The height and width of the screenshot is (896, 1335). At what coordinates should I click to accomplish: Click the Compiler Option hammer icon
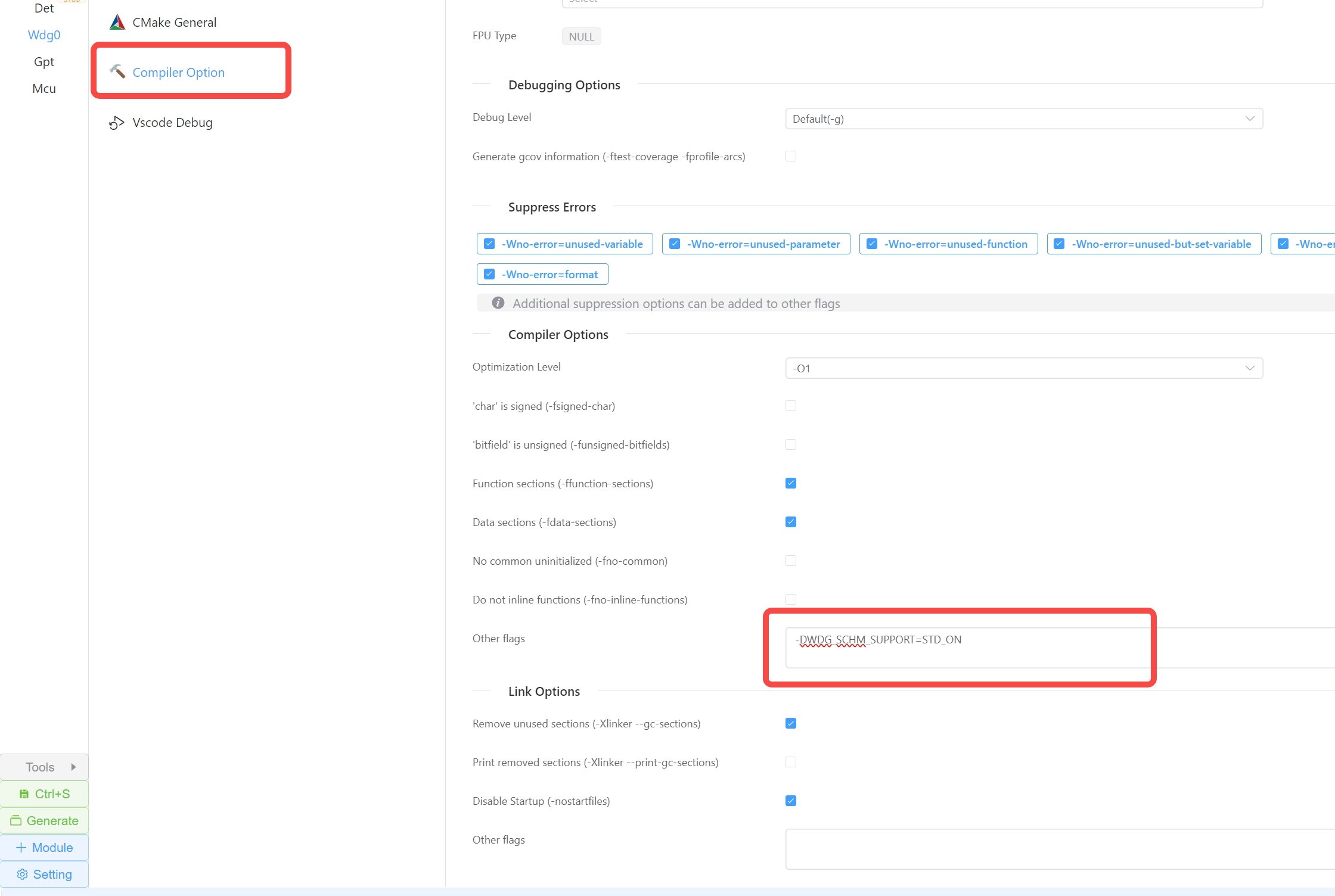pyautogui.click(x=117, y=71)
